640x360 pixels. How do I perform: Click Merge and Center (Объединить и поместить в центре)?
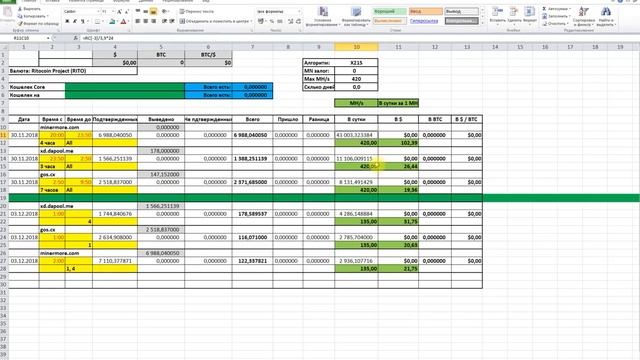216,21
